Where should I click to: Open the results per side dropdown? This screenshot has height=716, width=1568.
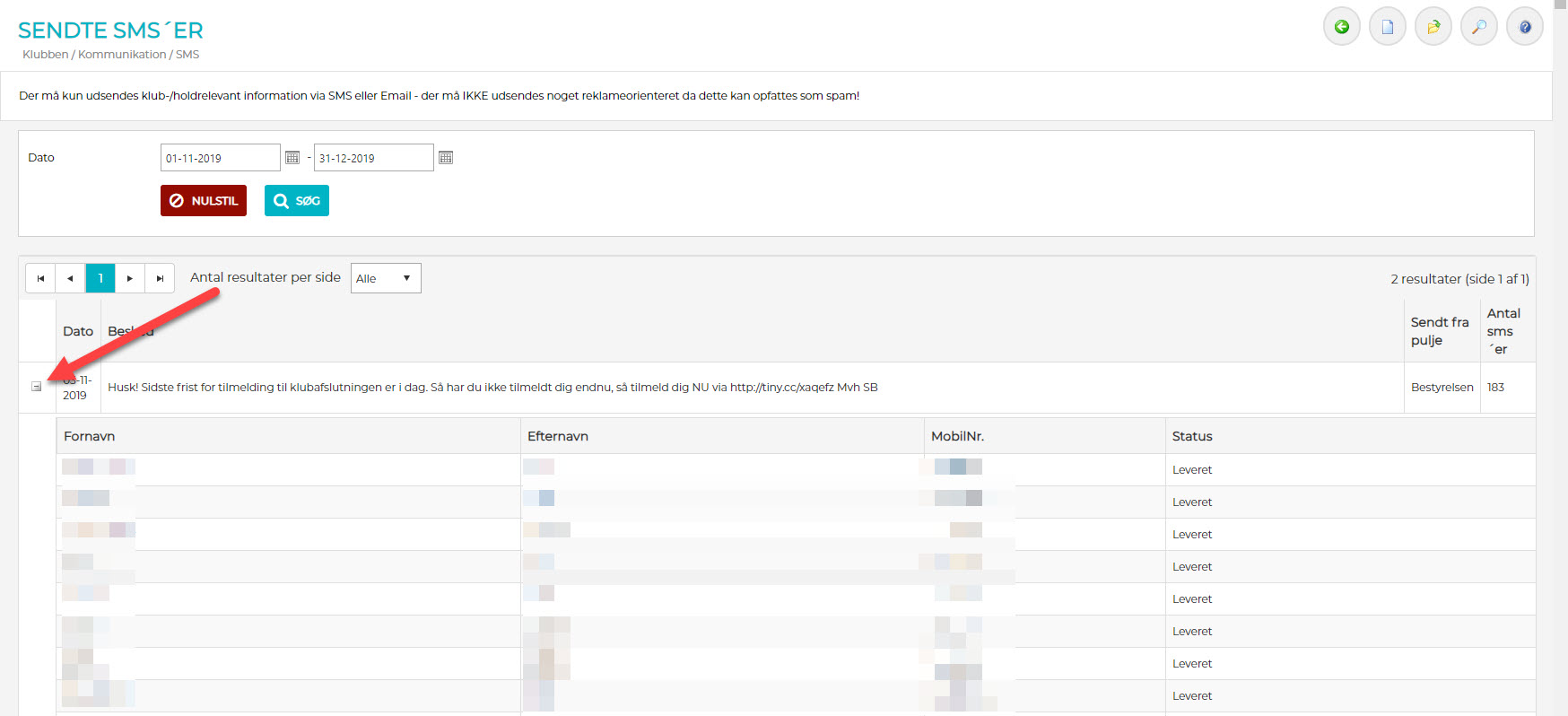385,278
